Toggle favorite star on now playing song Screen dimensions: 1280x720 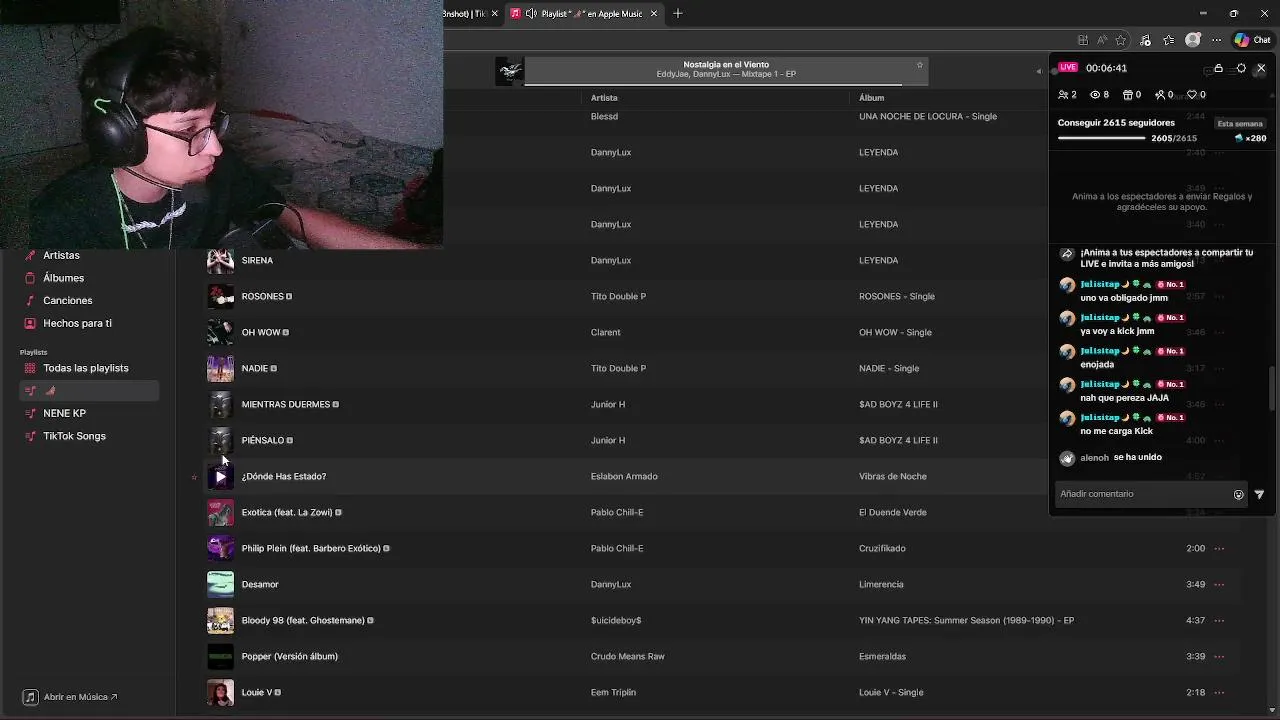[x=920, y=65]
